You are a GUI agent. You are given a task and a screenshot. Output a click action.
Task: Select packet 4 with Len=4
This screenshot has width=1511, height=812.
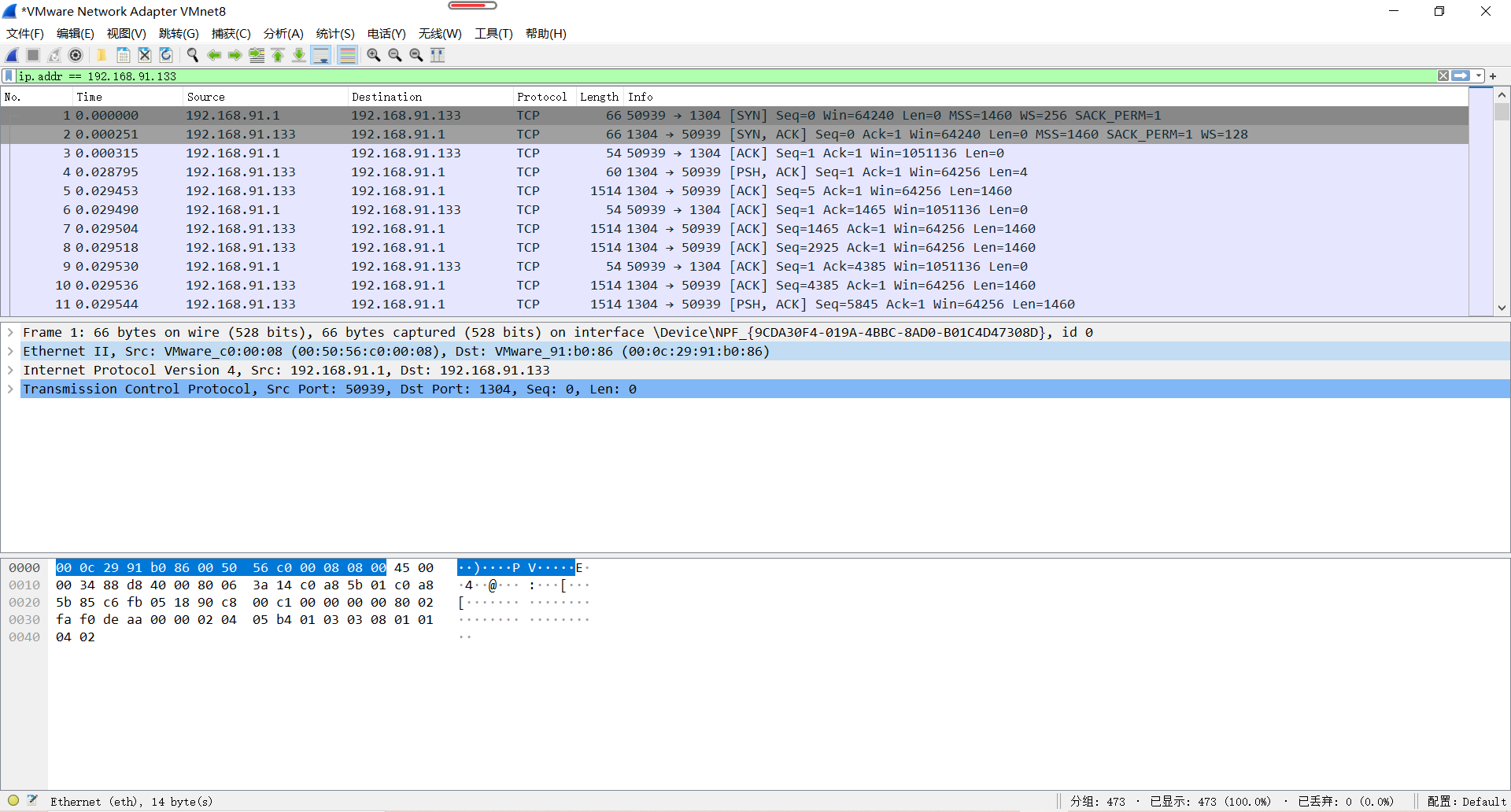735,172
